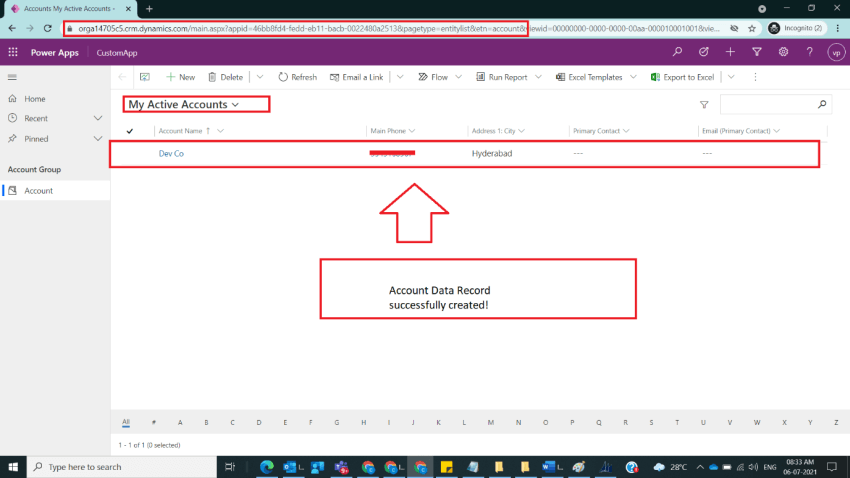This screenshot has height=478, width=850.
Task: Open the Email a Link dropdown arrow
Action: click(400, 77)
